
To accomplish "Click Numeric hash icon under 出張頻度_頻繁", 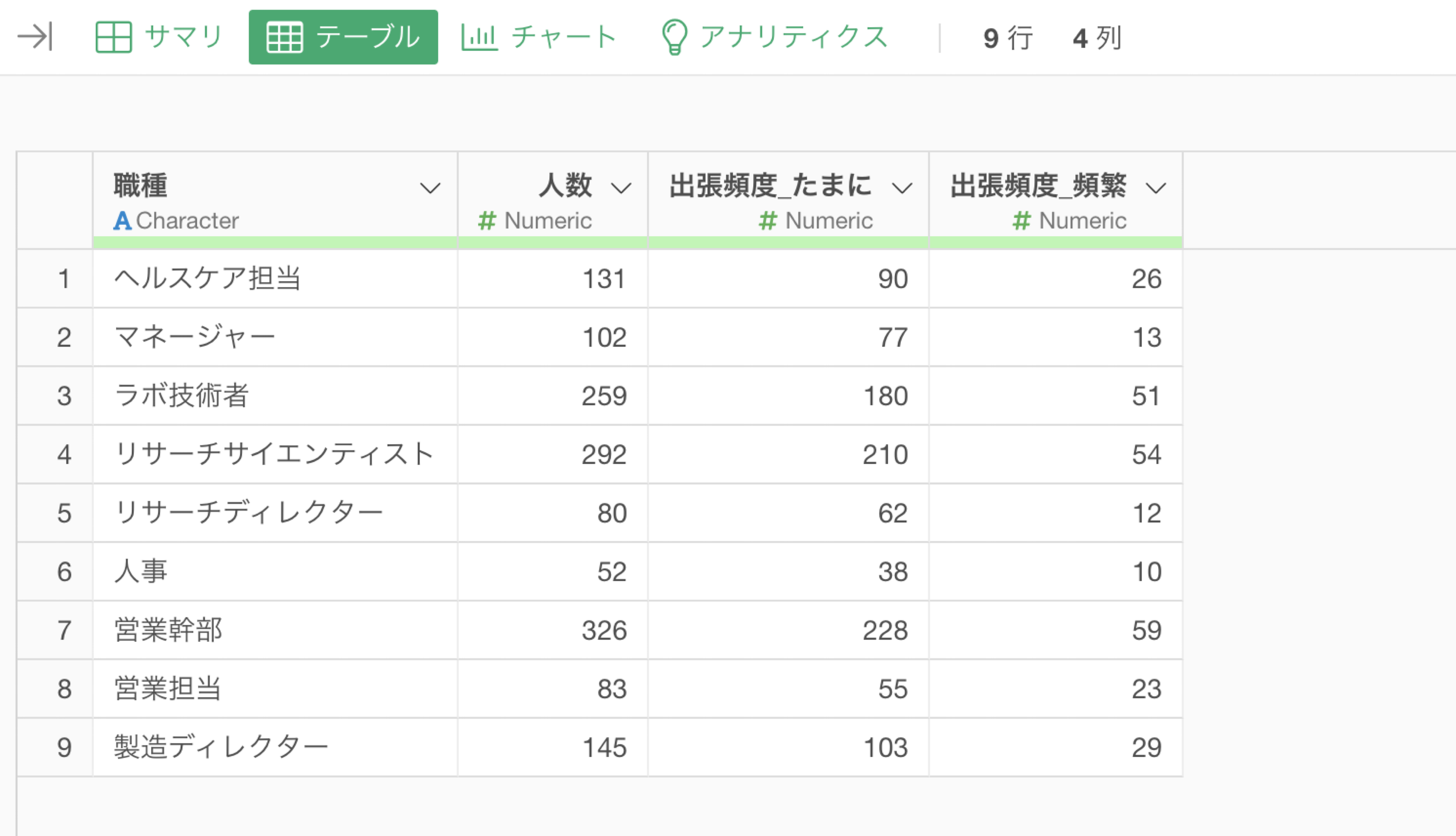I will point(1021,220).
